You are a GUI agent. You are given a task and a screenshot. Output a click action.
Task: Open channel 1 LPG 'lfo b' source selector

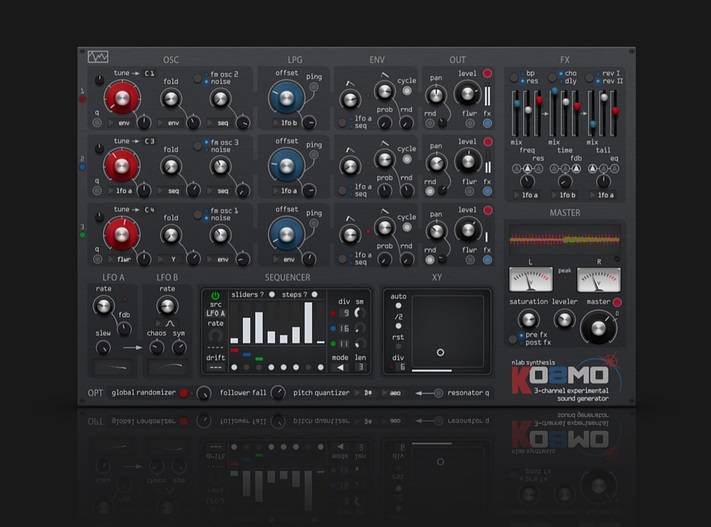[287, 122]
